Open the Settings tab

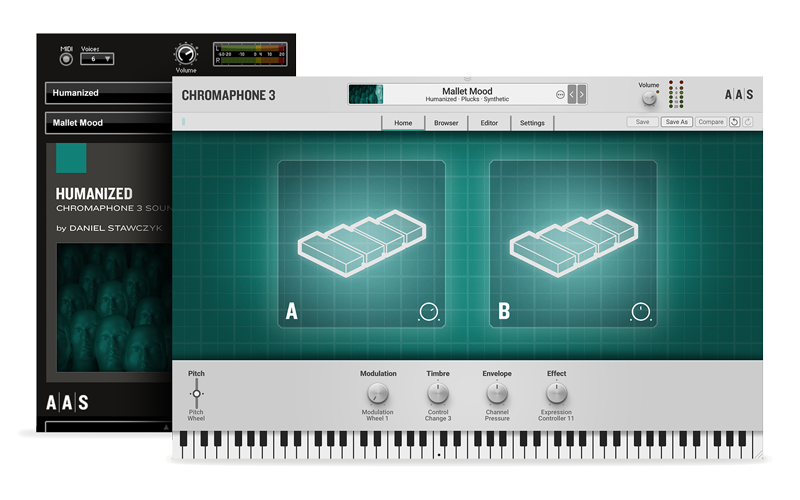click(532, 123)
